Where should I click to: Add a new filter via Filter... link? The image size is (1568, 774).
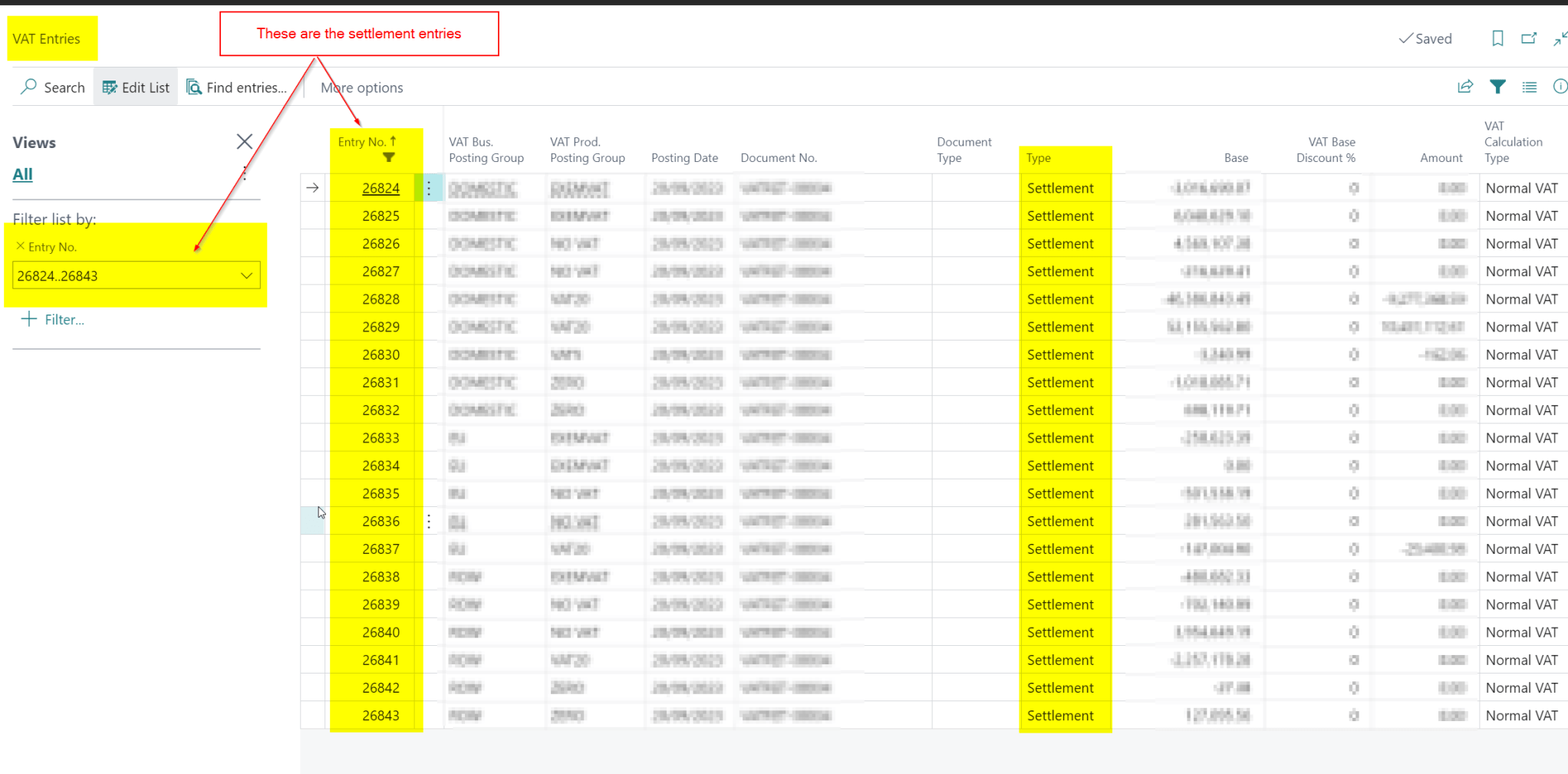click(x=54, y=319)
